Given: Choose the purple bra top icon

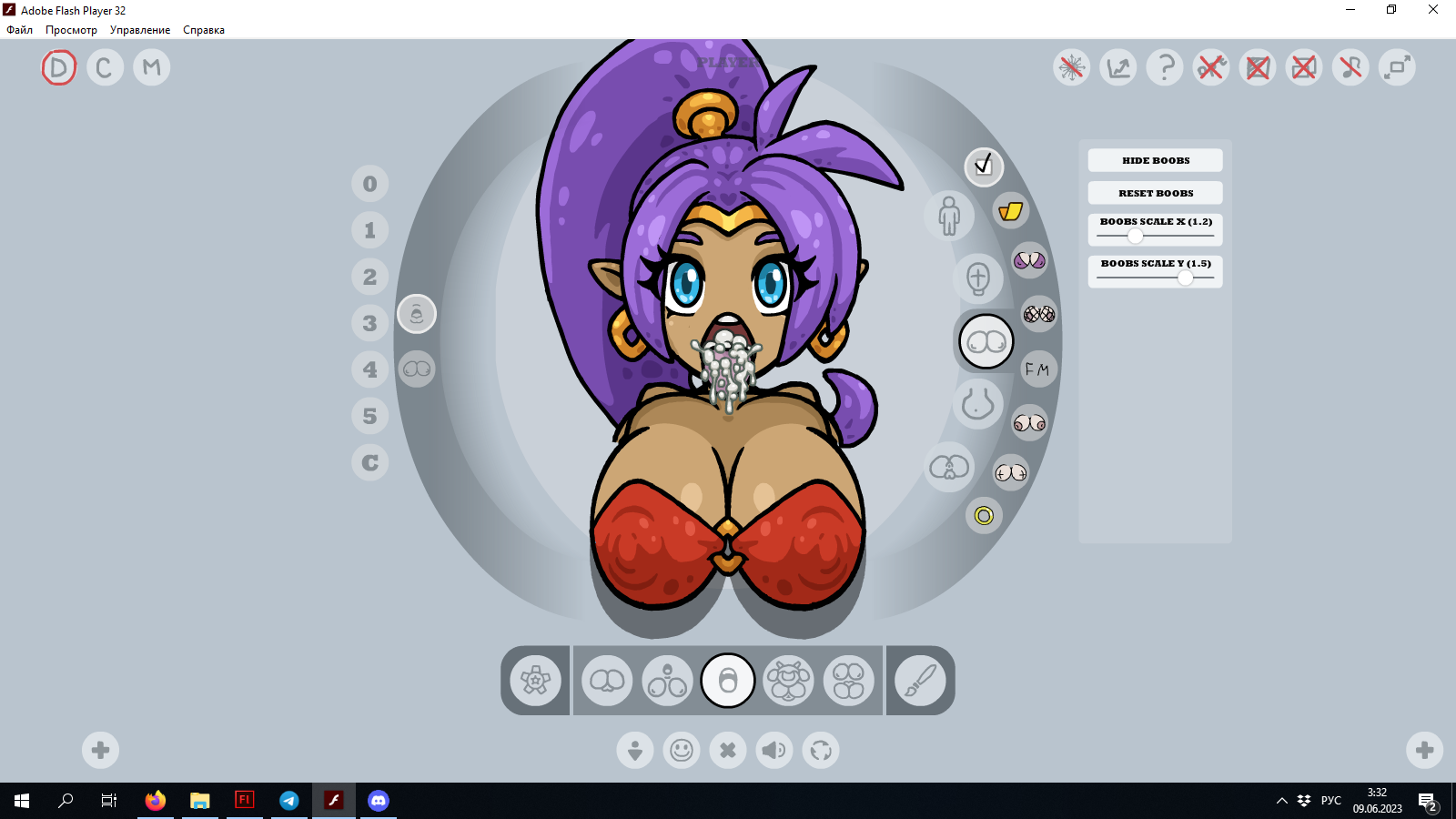Looking at the screenshot, I should pos(1030,261).
